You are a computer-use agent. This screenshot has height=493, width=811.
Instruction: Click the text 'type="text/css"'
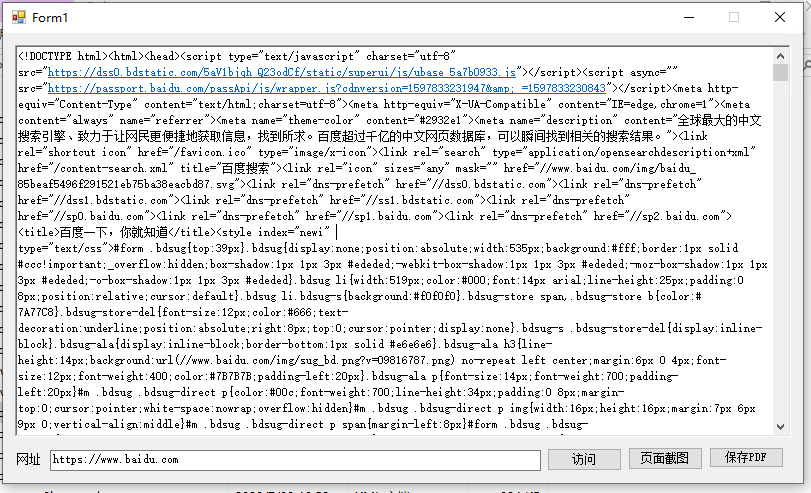(x=62, y=248)
